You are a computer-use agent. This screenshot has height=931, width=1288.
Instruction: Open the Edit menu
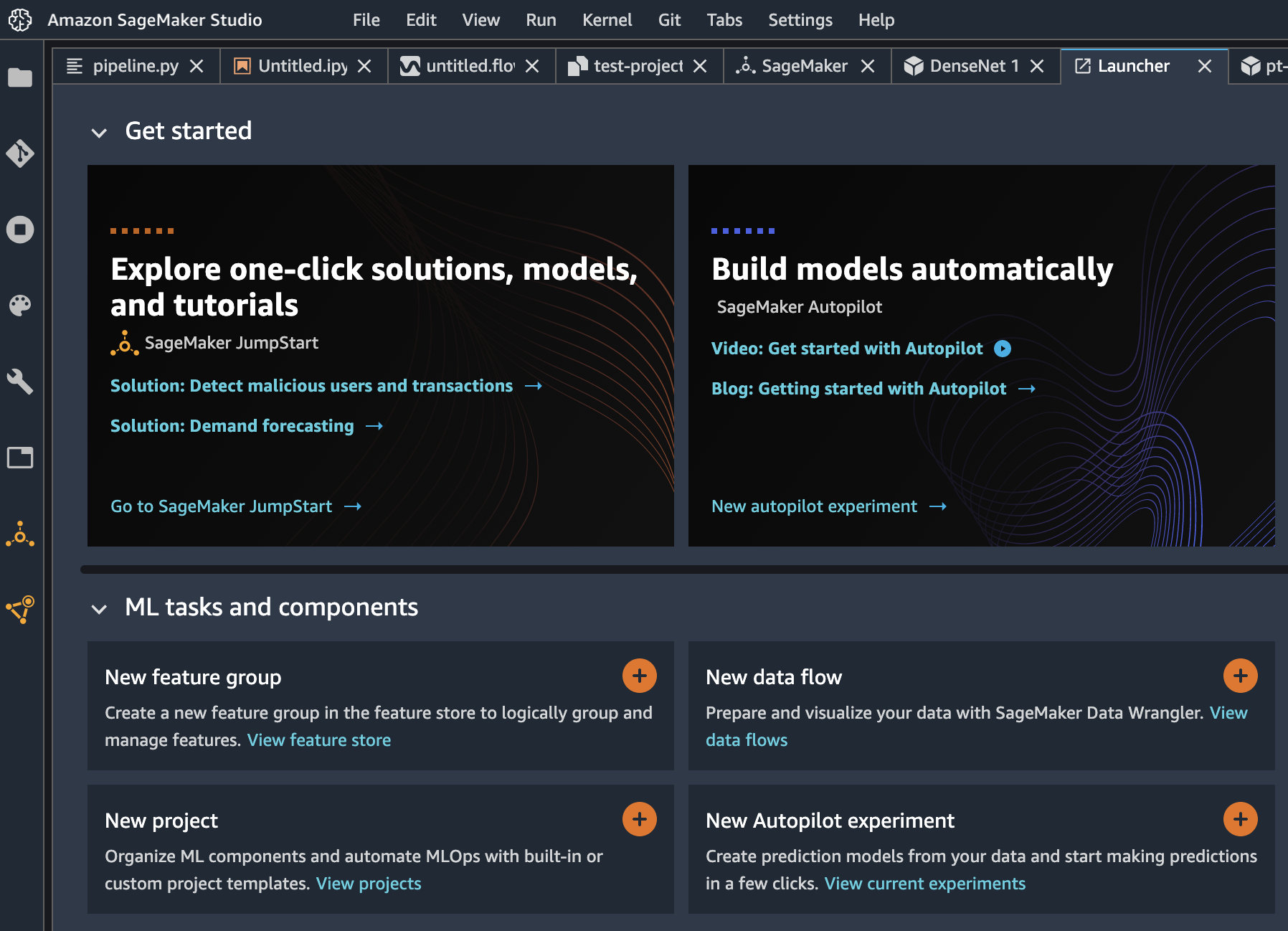[x=421, y=20]
